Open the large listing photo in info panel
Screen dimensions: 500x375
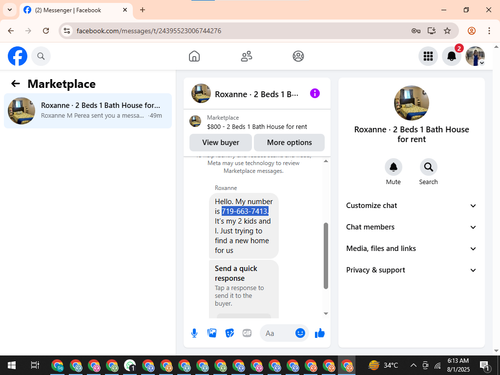point(411,103)
